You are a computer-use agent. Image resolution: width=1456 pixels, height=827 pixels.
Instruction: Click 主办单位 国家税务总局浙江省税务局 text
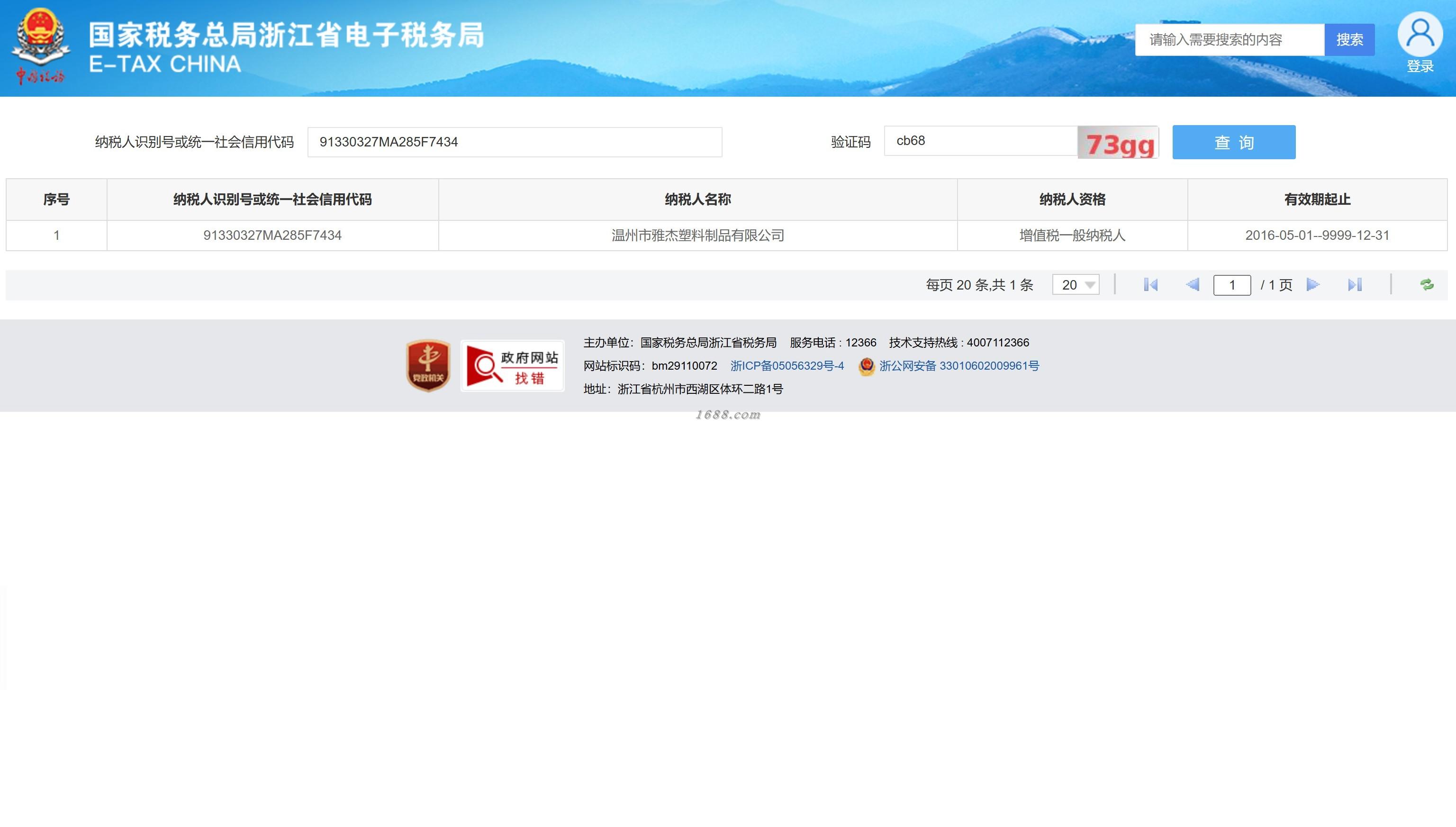[680, 343]
